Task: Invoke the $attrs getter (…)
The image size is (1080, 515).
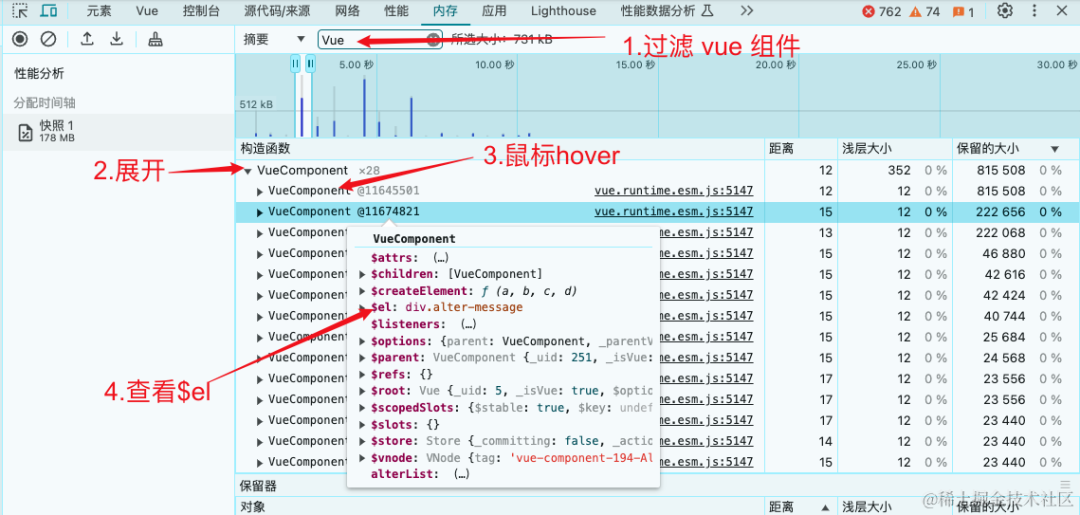Action: pyautogui.click(x=441, y=258)
